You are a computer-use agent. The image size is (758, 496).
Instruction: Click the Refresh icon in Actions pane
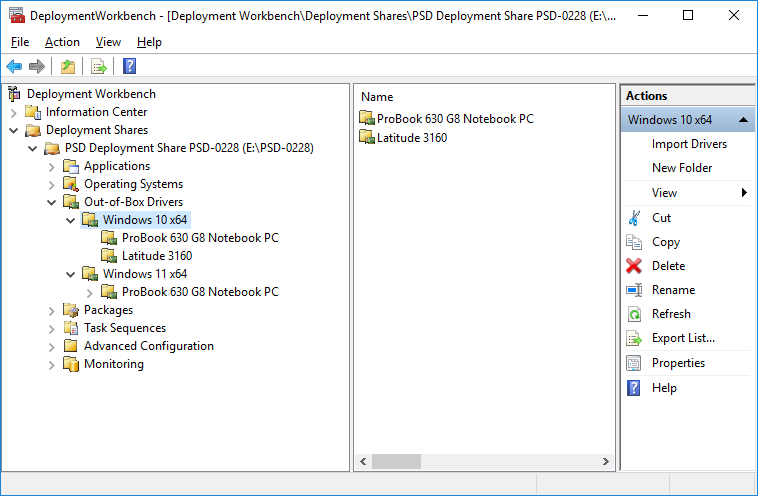tap(634, 314)
